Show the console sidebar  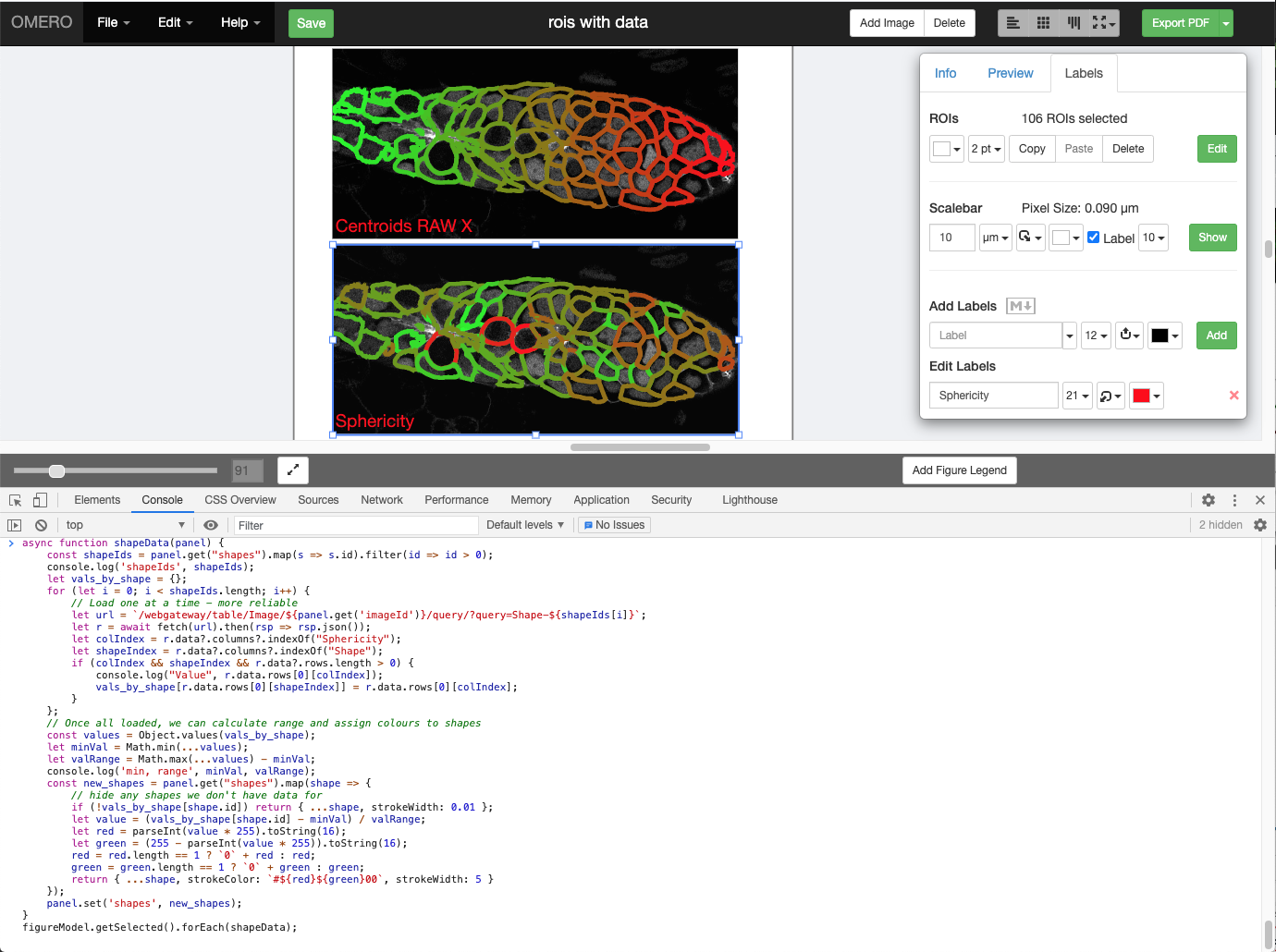[x=14, y=525]
